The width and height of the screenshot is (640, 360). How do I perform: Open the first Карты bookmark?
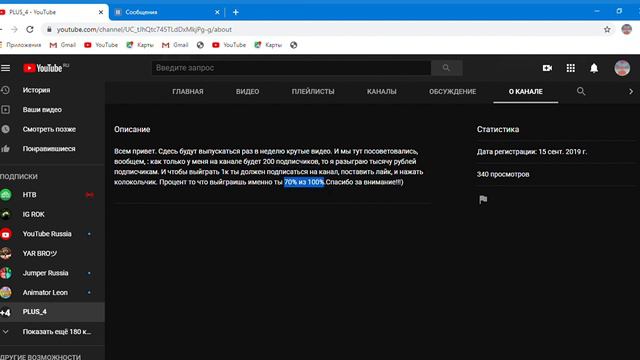[x=140, y=45]
